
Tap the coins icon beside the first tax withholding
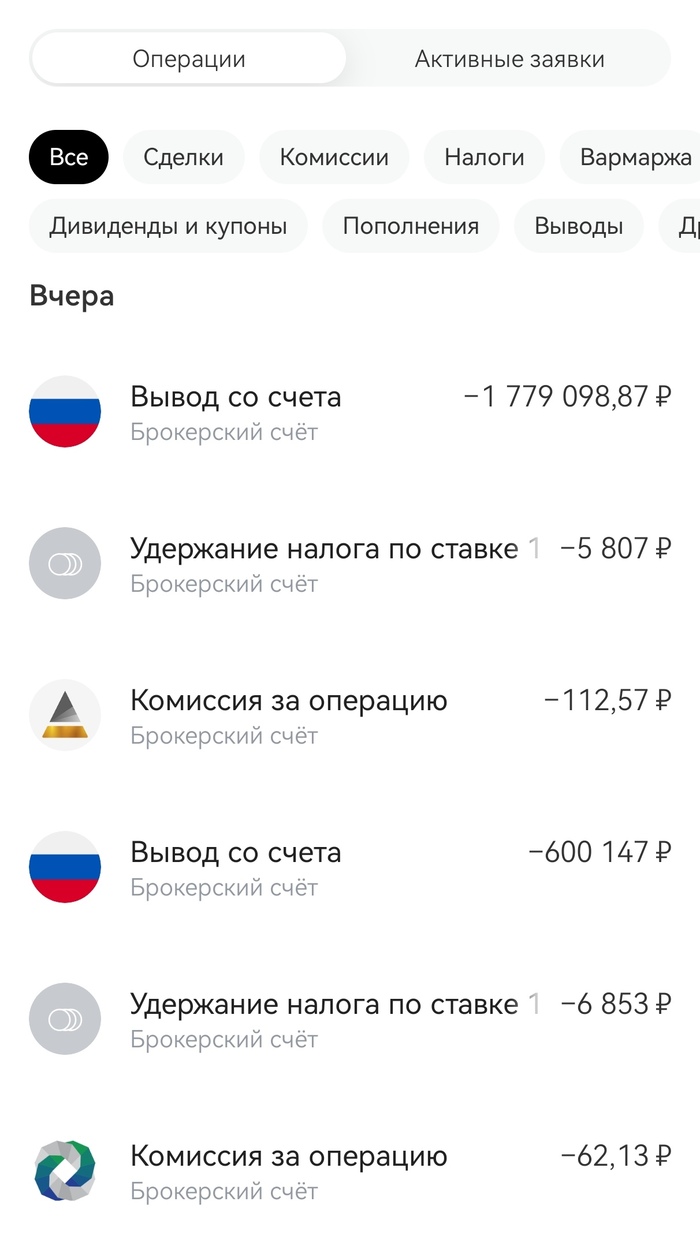[x=65, y=563]
